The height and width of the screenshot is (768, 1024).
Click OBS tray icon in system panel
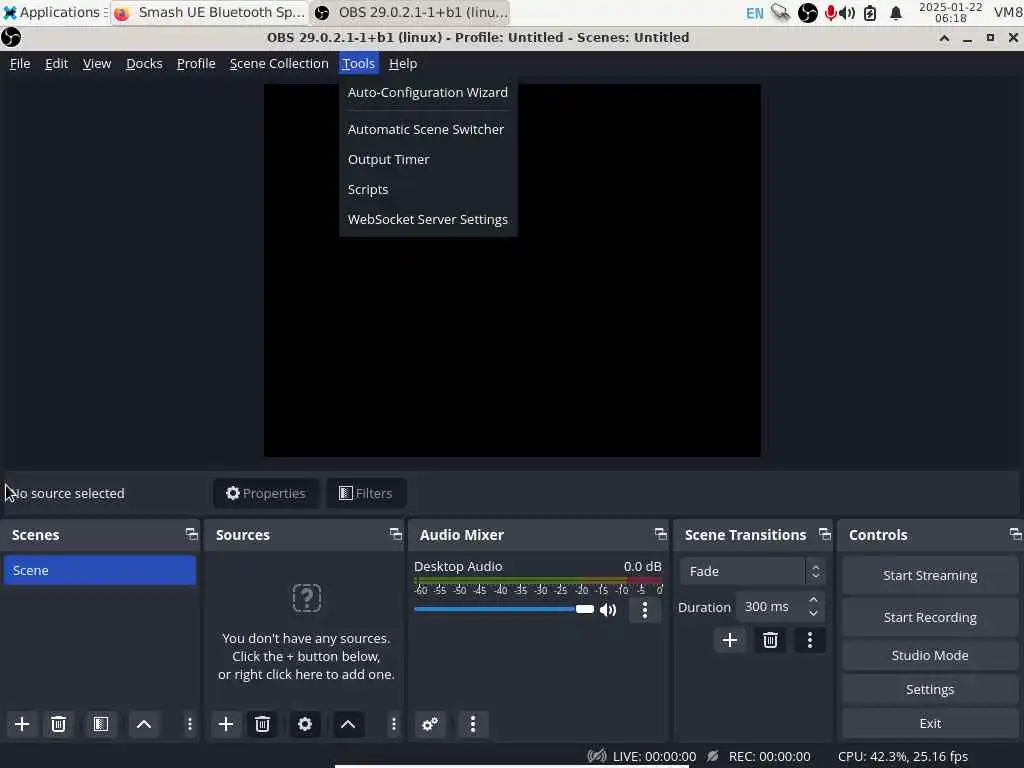[808, 12]
